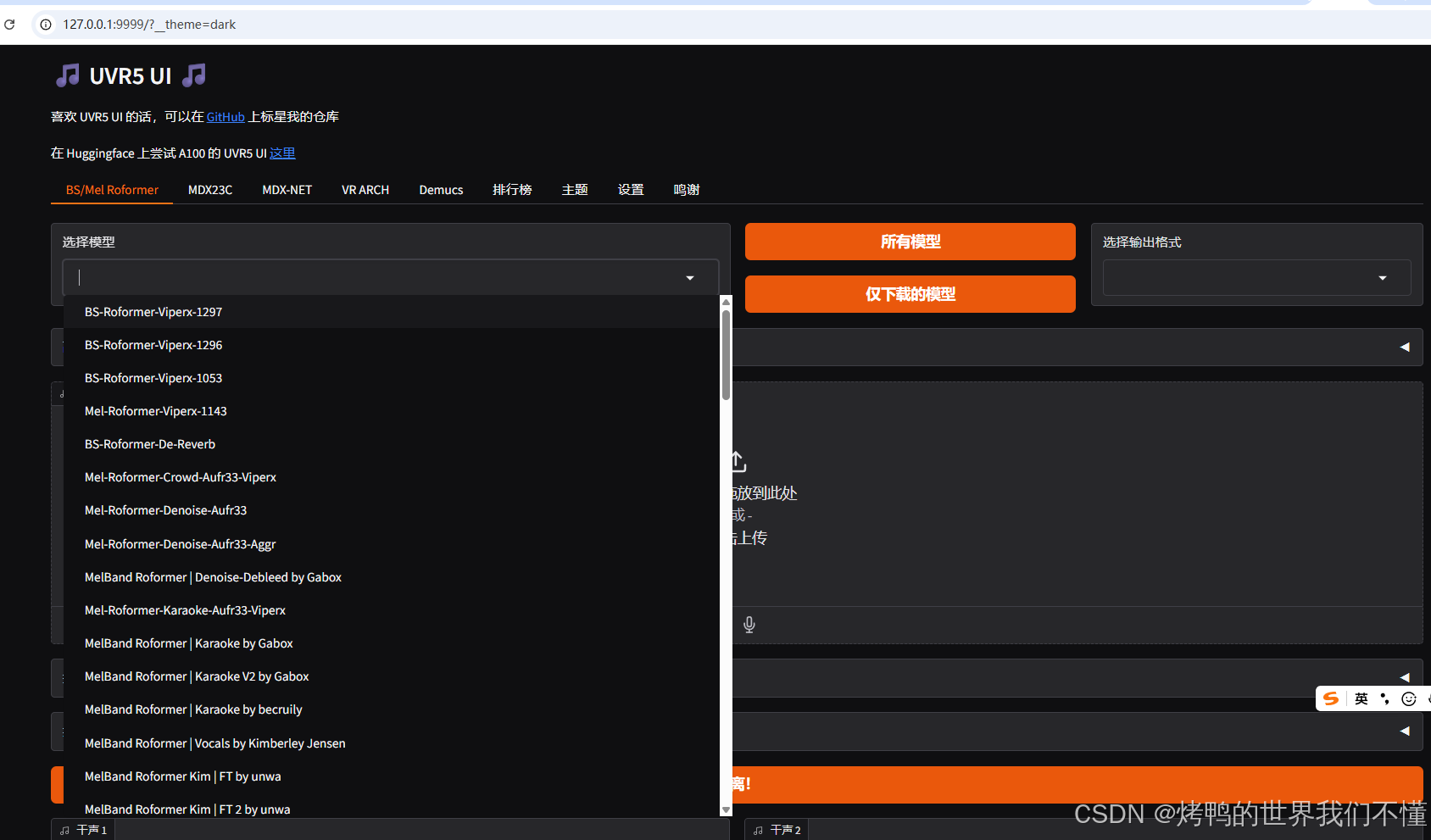This screenshot has height=840, width=1431.
Task: Select MelBand Roformer Vocals by Kimberley Jensen
Action: click(392, 743)
